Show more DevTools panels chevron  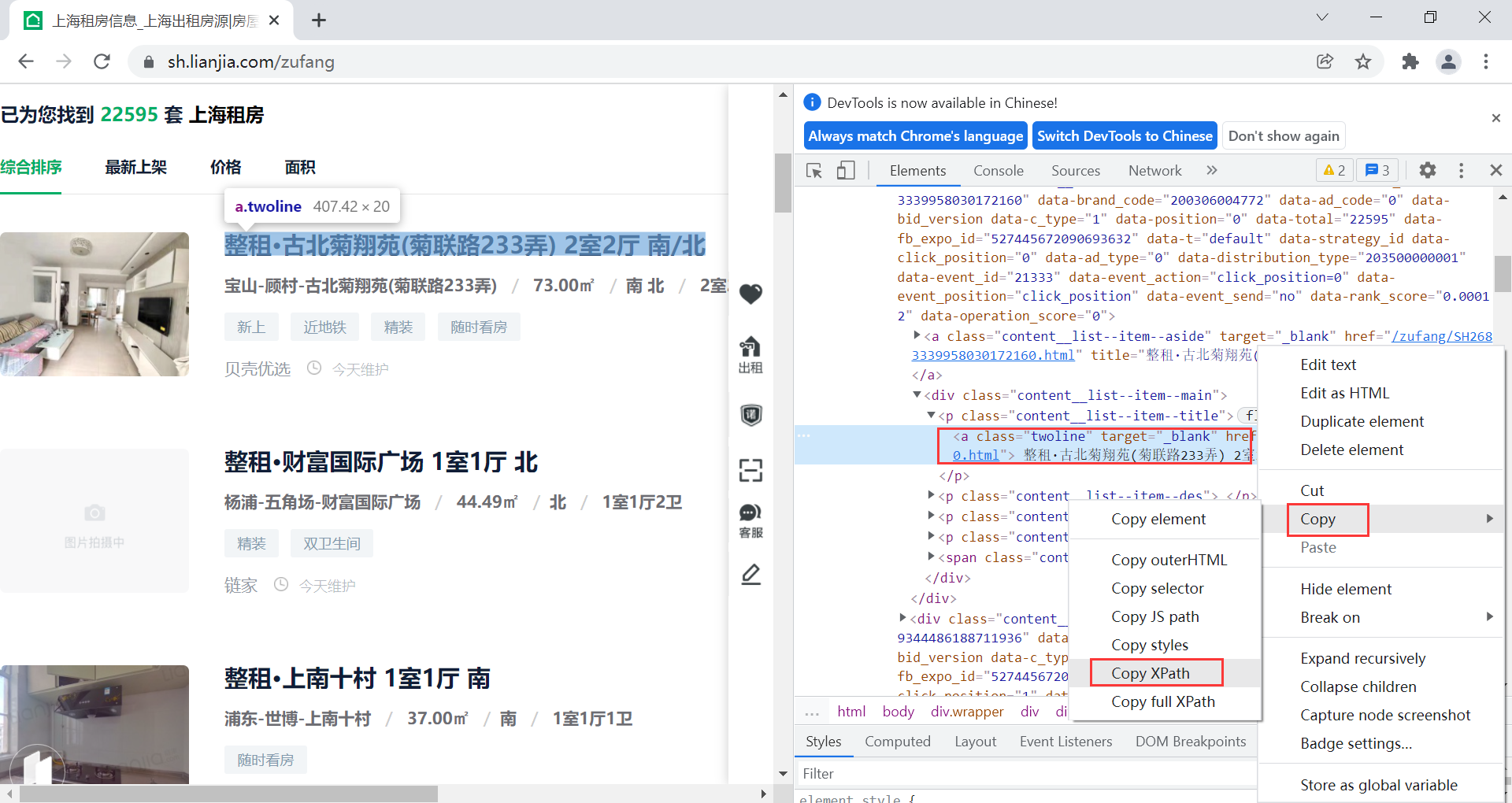pos(1212,170)
